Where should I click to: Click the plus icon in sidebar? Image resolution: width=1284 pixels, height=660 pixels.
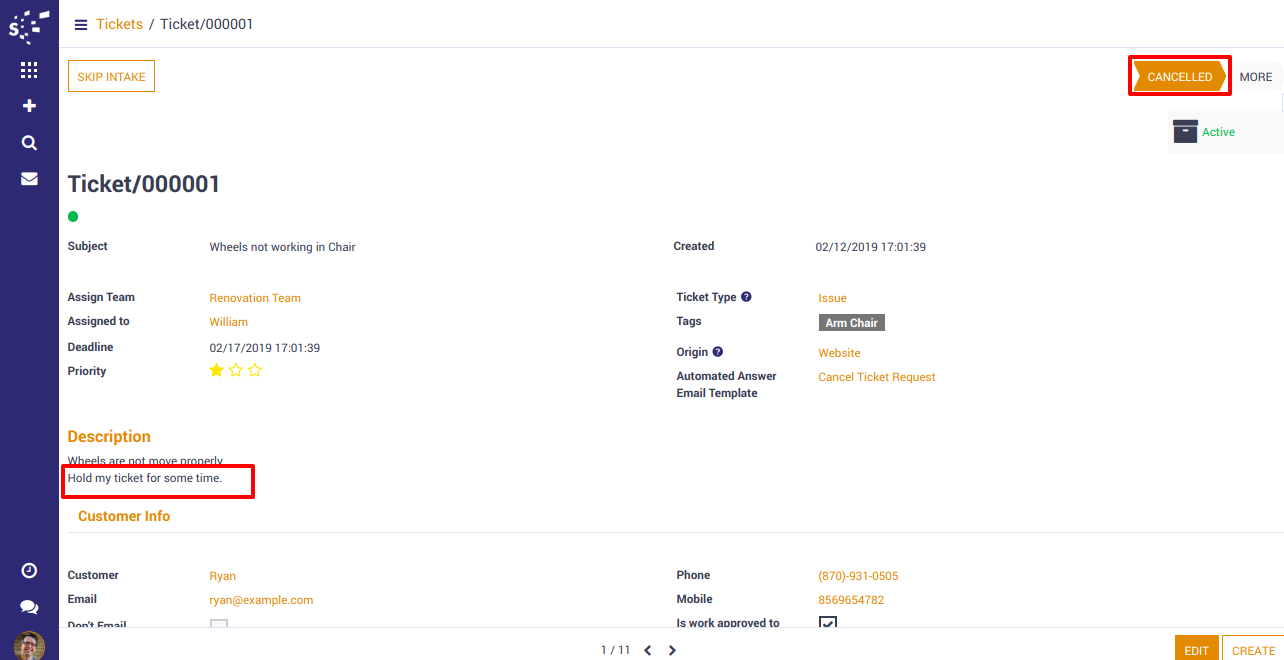[29, 106]
